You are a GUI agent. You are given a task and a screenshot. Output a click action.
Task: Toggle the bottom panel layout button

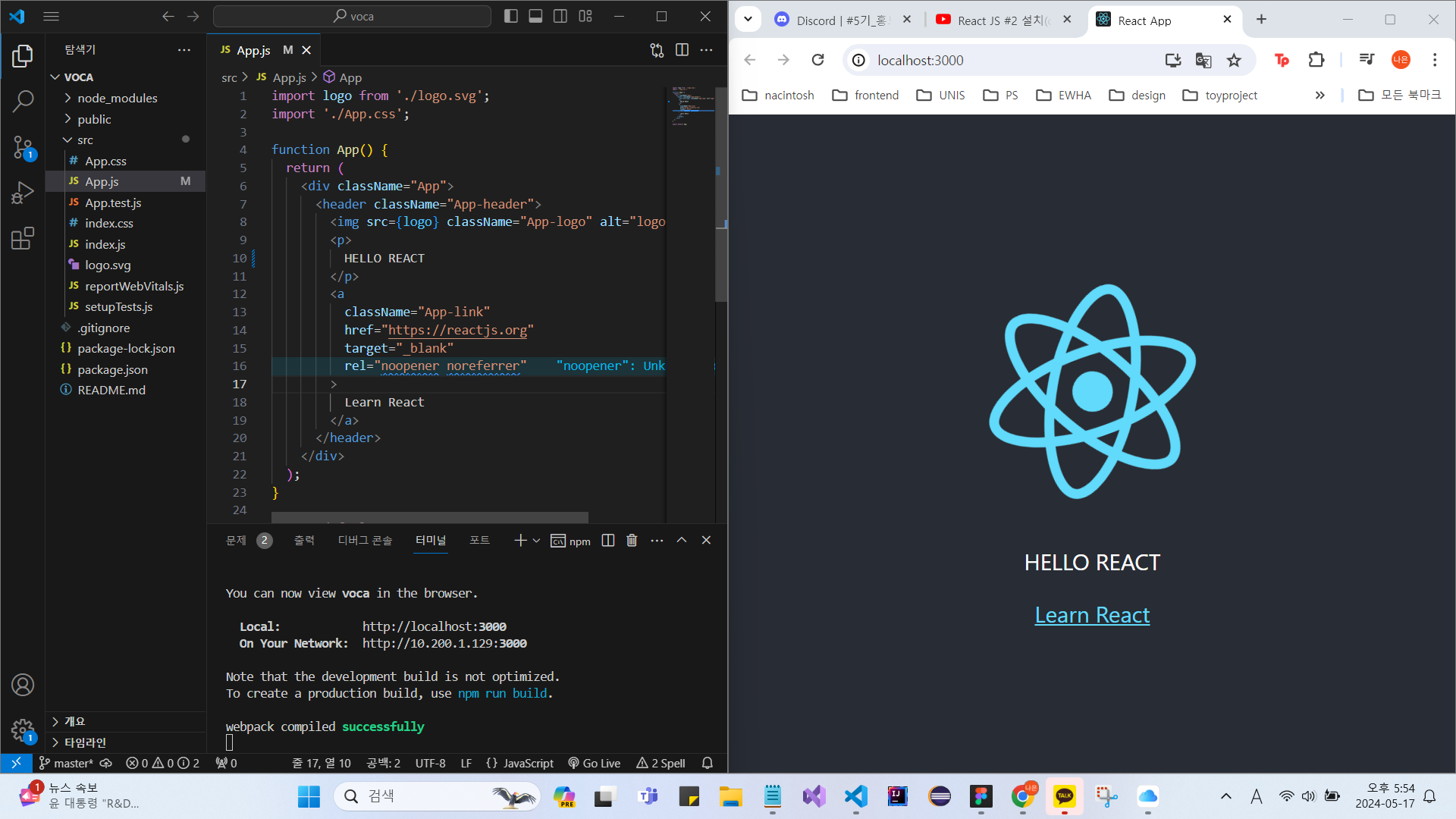pyautogui.click(x=535, y=16)
